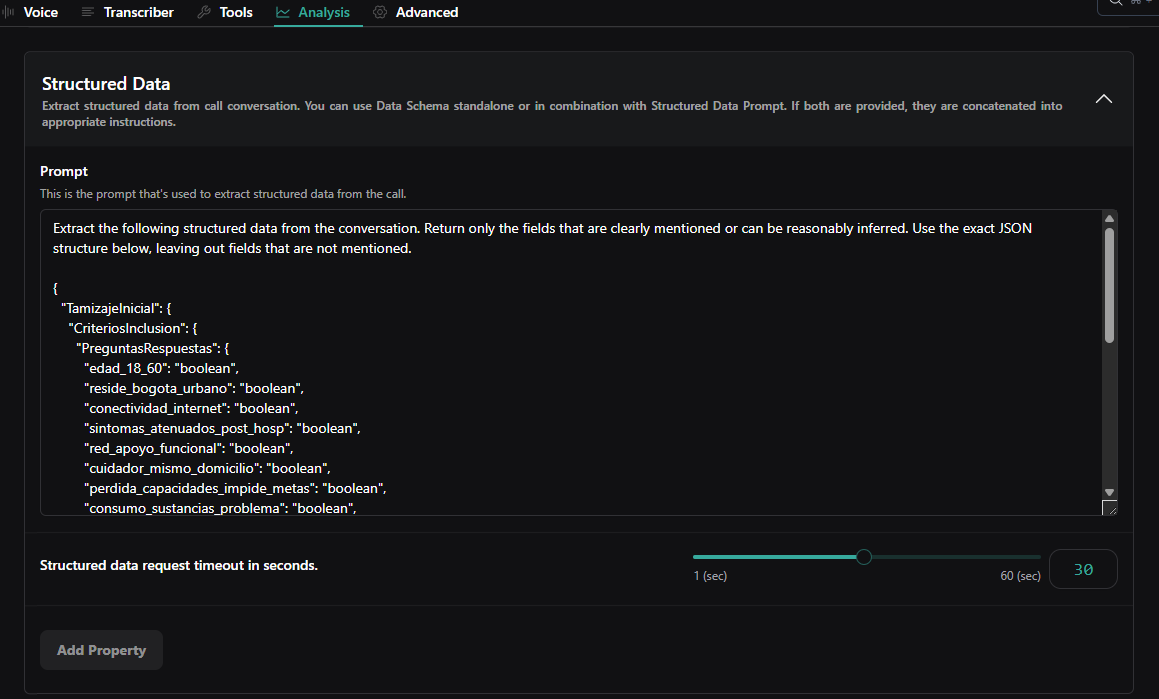Click the Voice waveform icon
The height and width of the screenshot is (699, 1159).
9,12
